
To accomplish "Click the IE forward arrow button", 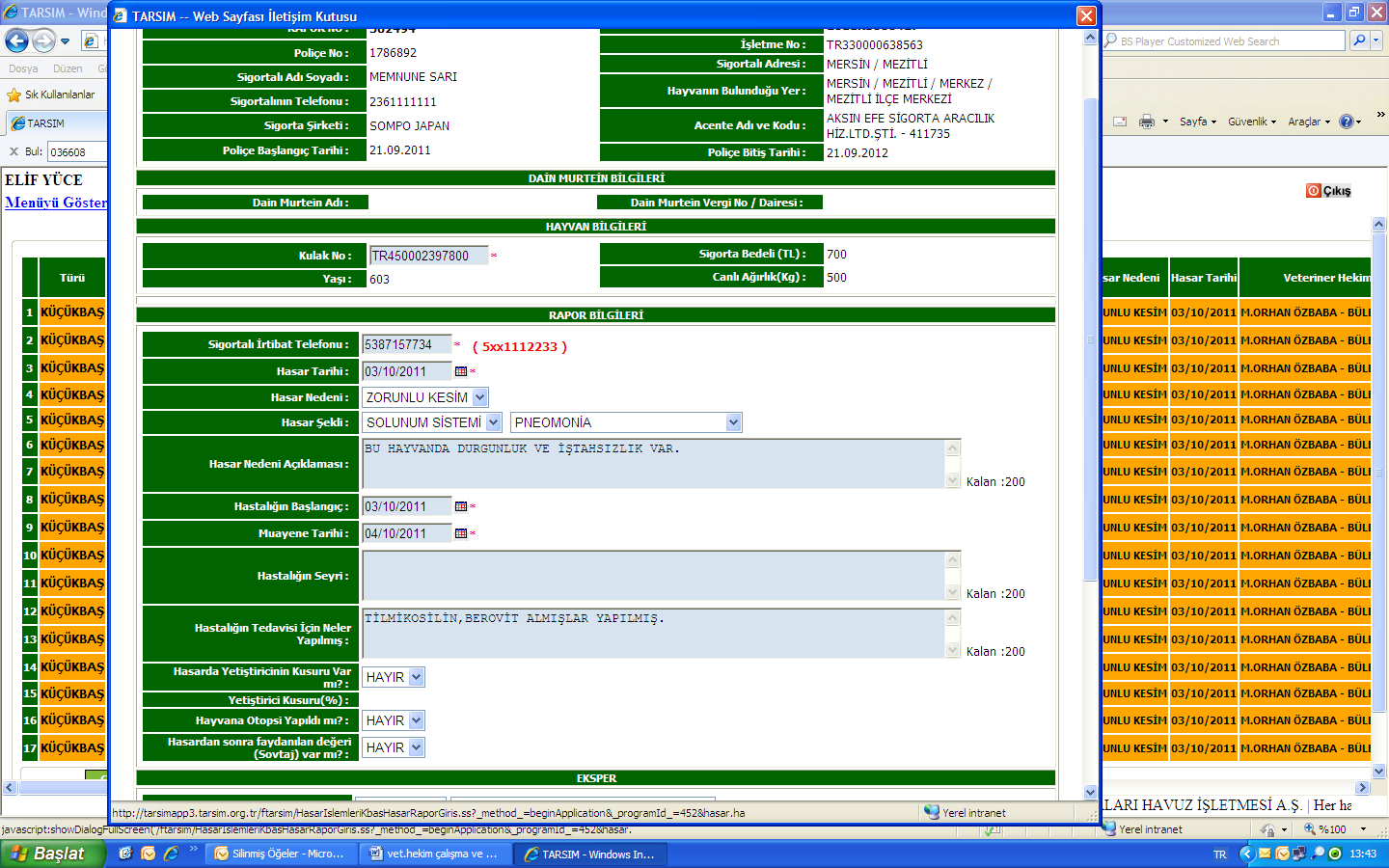I will (x=43, y=41).
